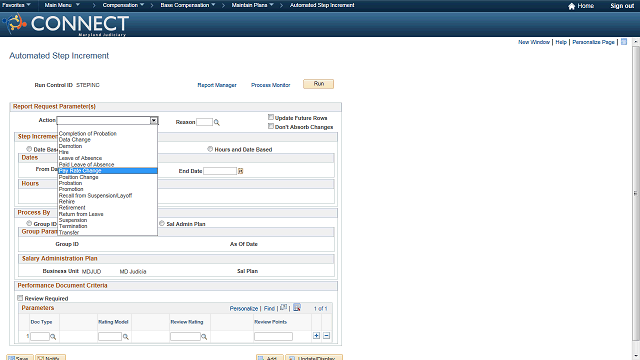Click the page vertical scrollbar
This screenshot has height=360, width=640.
click(x=636, y=192)
